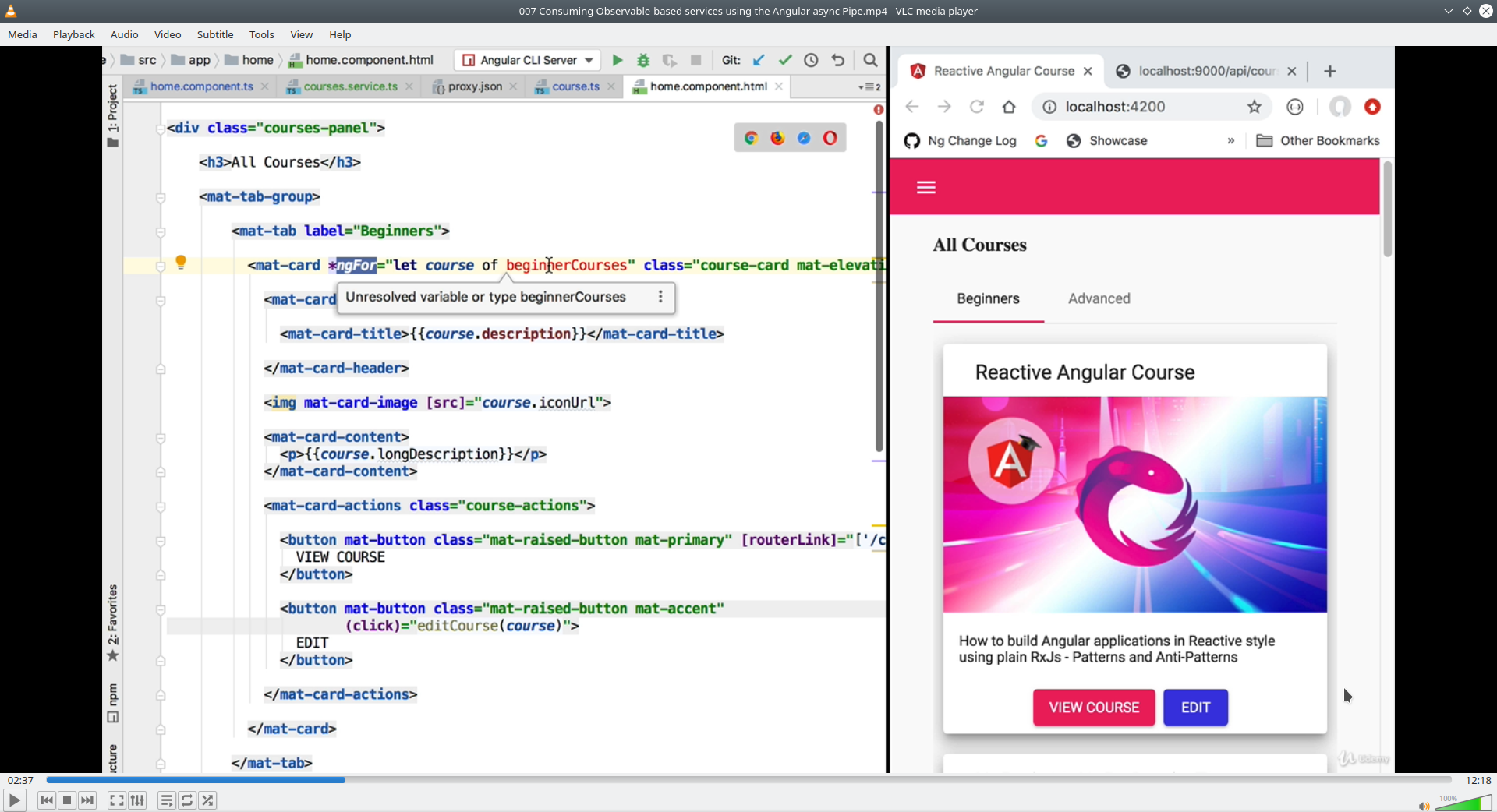Expand the Angular CLI Server run configuration dropdown
This screenshot has width=1497, height=812.
529,60
